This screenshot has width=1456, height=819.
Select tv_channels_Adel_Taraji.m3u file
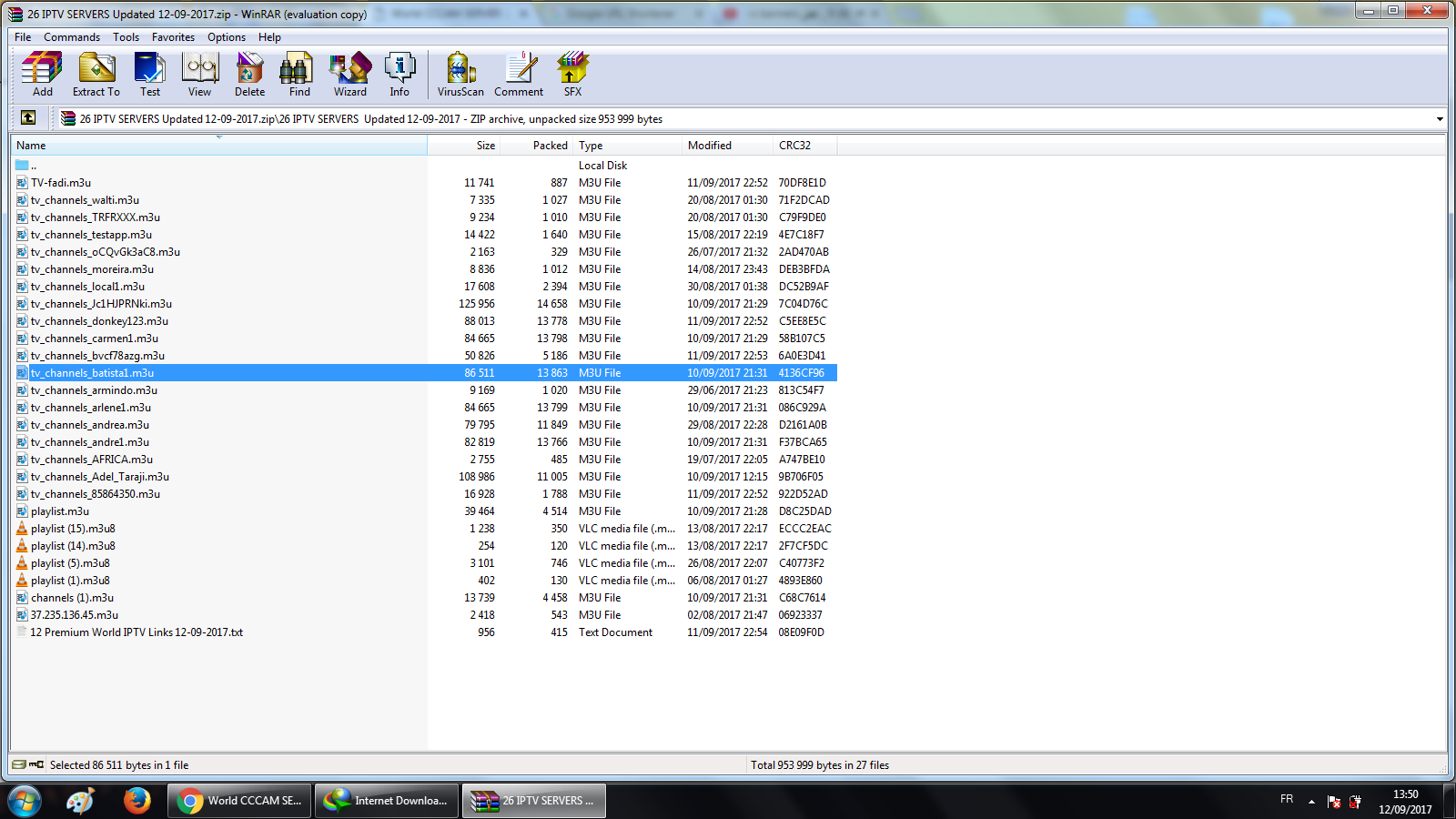click(100, 477)
